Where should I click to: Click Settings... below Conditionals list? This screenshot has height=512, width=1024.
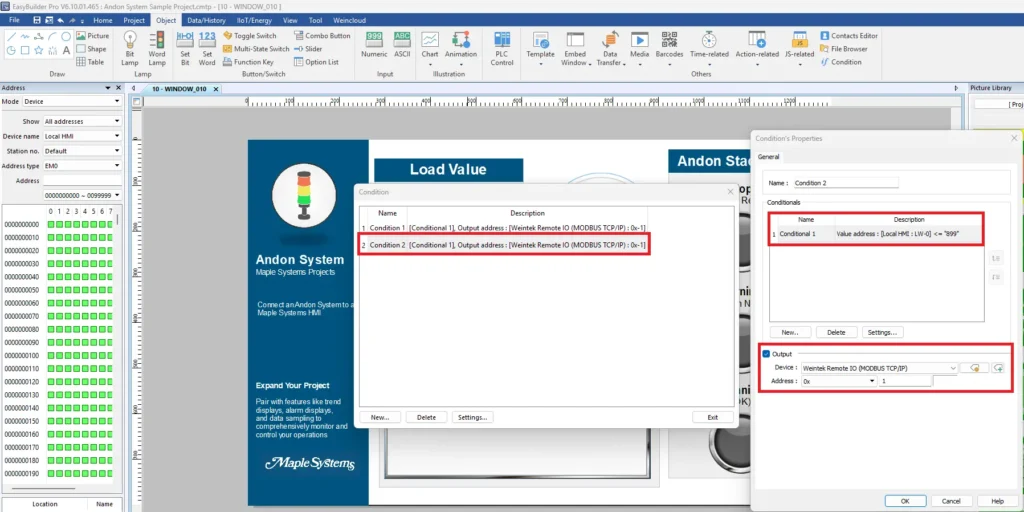coord(882,332)
